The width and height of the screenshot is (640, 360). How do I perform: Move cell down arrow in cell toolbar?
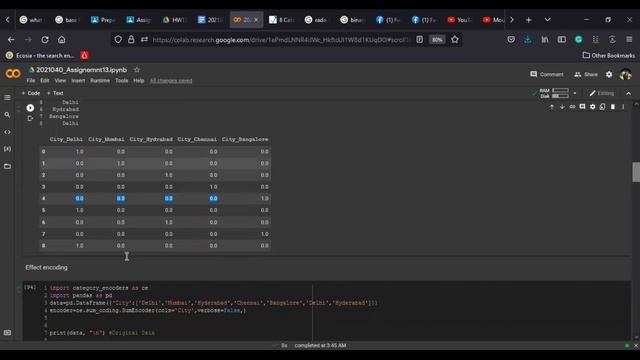[562, 107]
